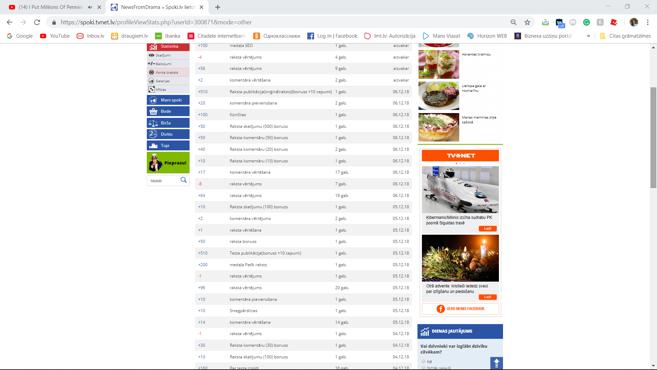Open the Mani spoki blue button
This screenshot has width=657, height=370.
[x=168, y=100]
